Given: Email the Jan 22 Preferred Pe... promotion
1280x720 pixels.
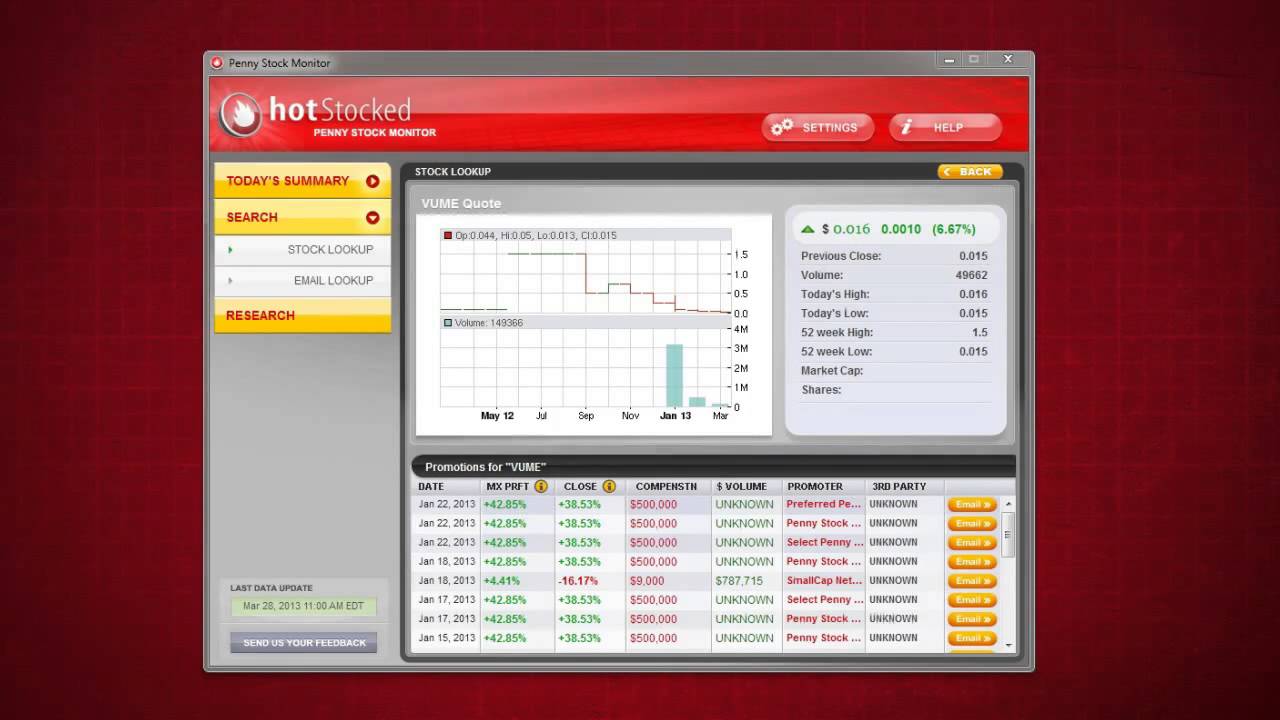Looking at the screenshot, I should click(x=972, y=505).
